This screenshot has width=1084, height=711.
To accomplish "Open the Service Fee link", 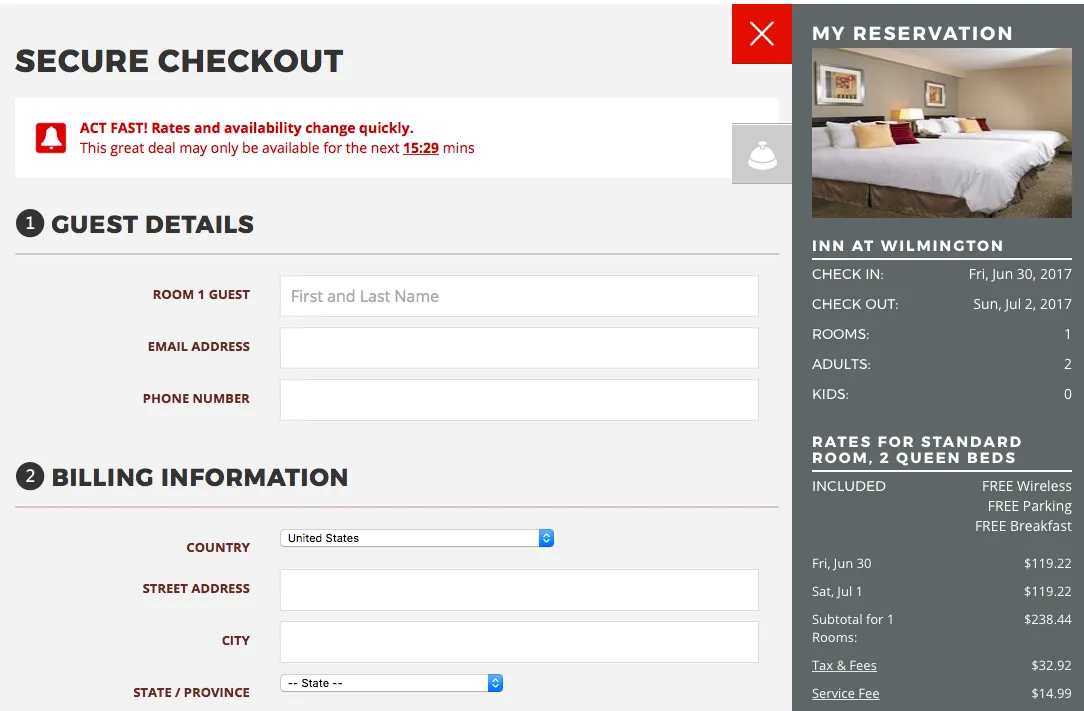I will click(x=845, y=693).
